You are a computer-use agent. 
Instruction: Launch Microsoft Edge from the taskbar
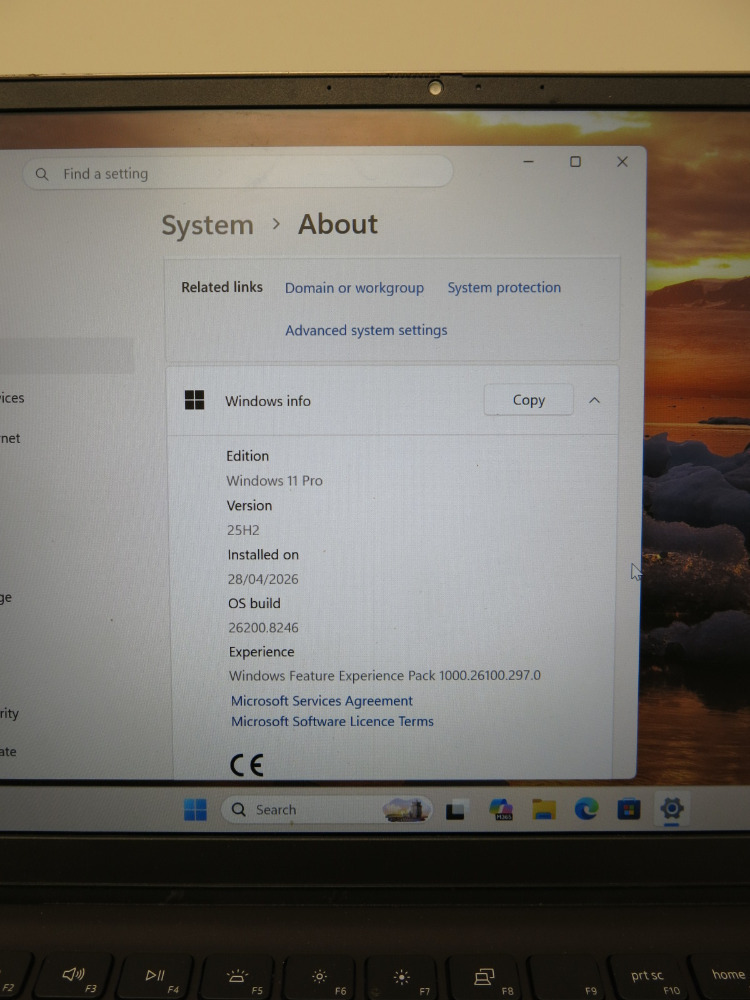pyautogui.click(x=586, y=809)
